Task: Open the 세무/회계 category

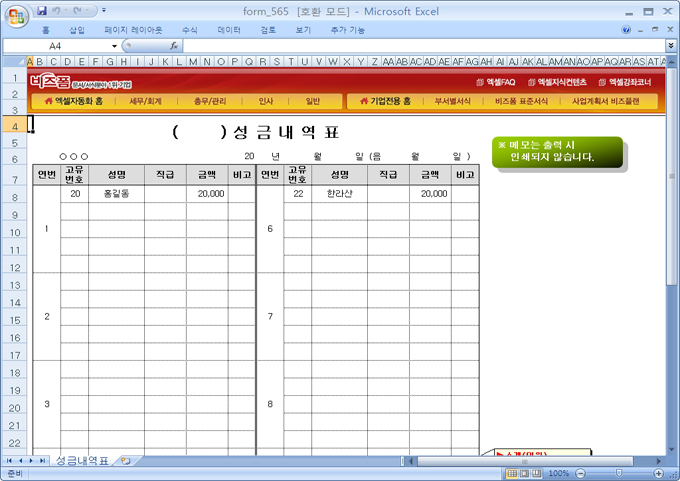Action: pyautogui.click(x=145, y=101)
